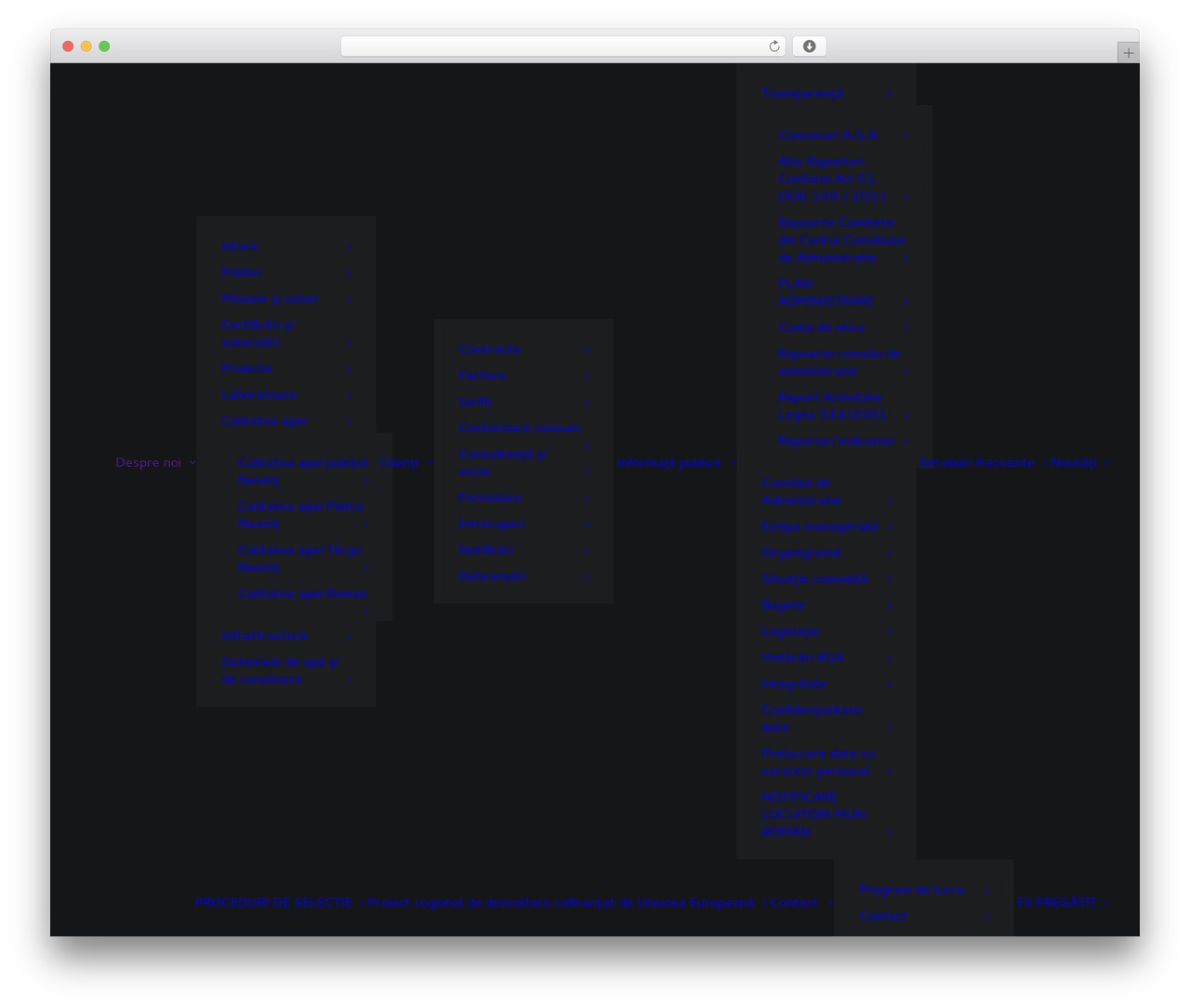
Task: Open Echipa managerială entry
Action: point(820,526)
